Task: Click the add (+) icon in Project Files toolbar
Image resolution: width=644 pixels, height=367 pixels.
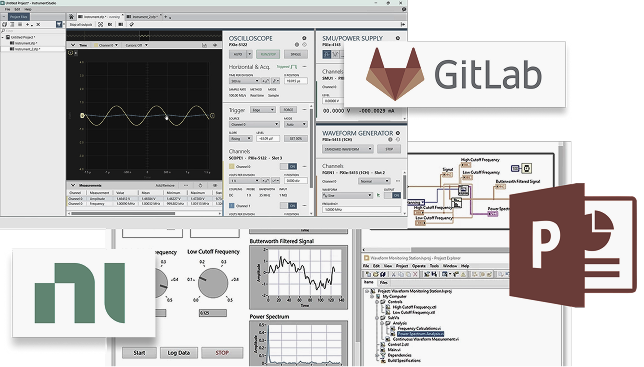Action: [x=28, y=25]
